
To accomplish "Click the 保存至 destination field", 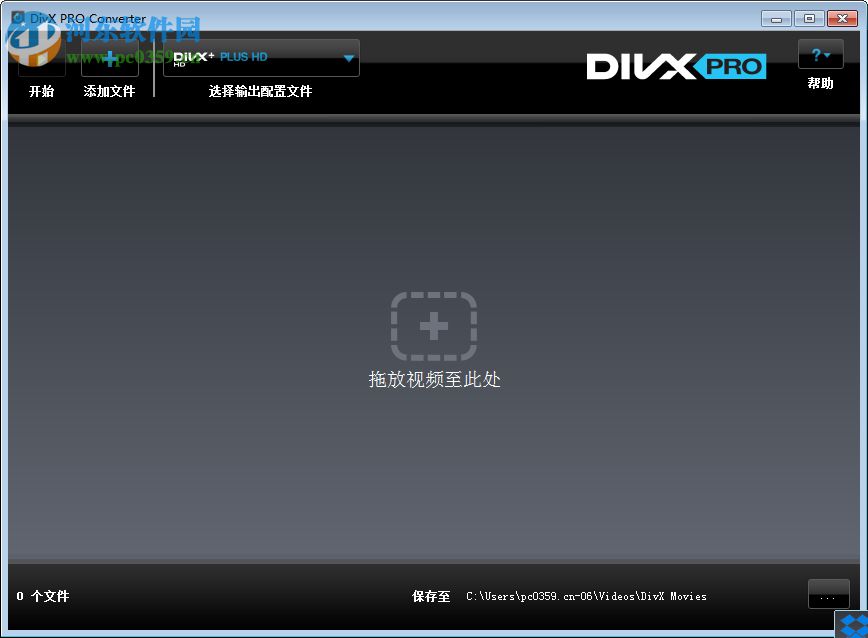I will coord(430,596).
